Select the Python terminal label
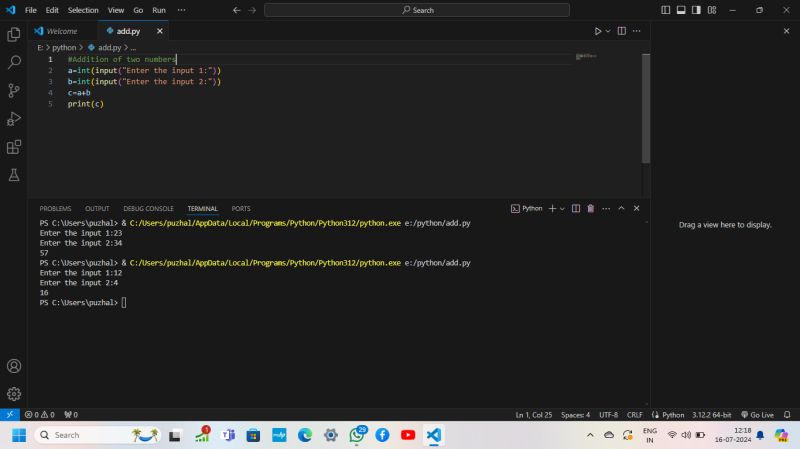The image size is (800, 449). [x=527, y=208]
